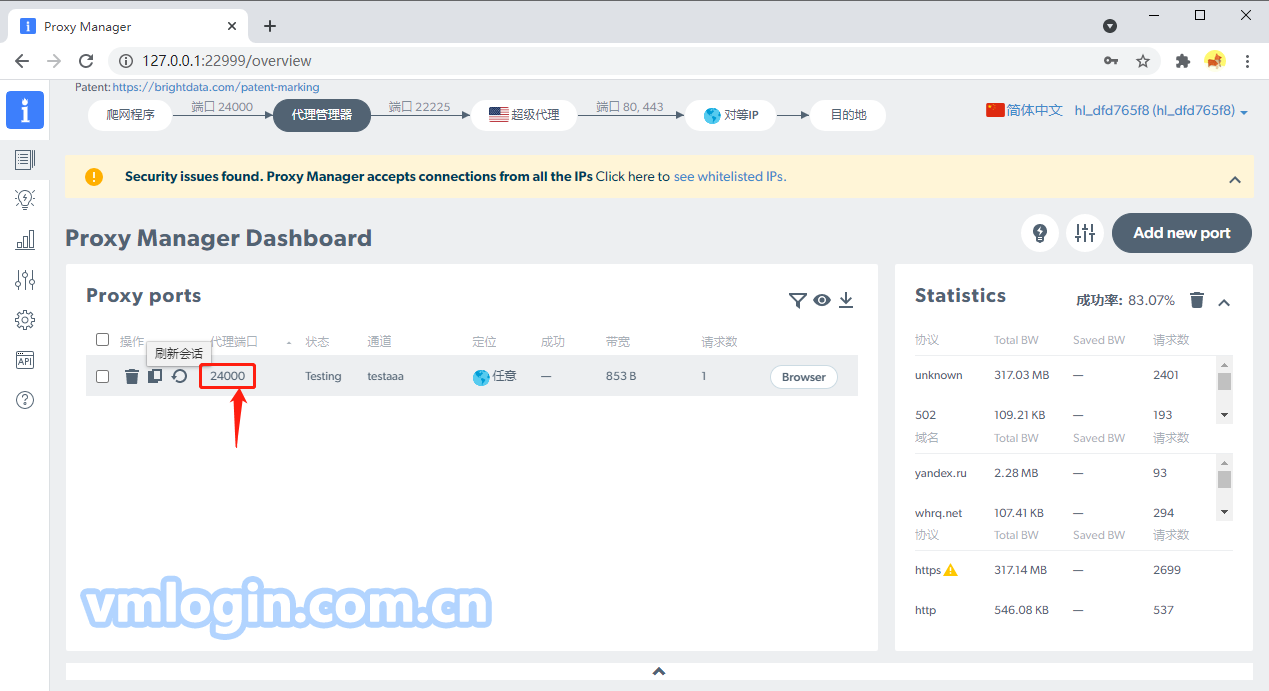Image resolution: width=1269 pixels, height=691 pixels.
Task: Duplicate port 24000 using the copy icon
Action: click(155, 377)
